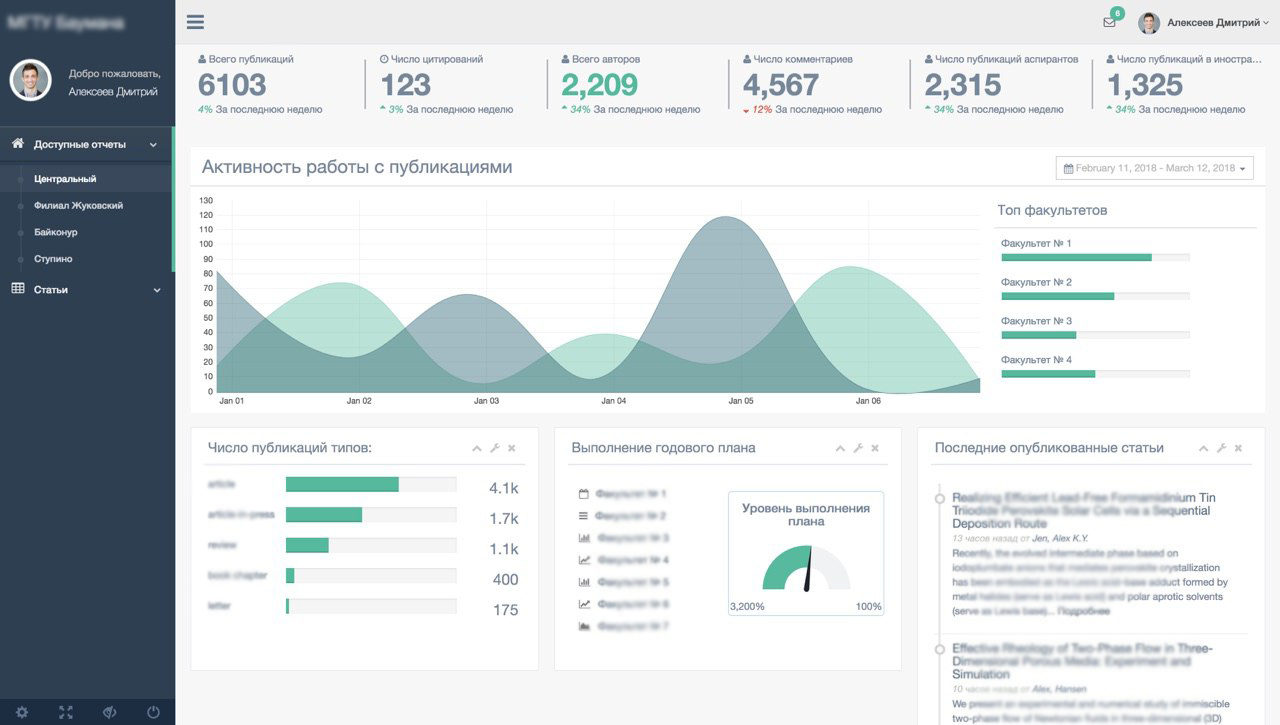This screenshot has height=725, width=1280.
Task: Click the bar chart icon for Факультет № 5
Action: tap(584, 582)
